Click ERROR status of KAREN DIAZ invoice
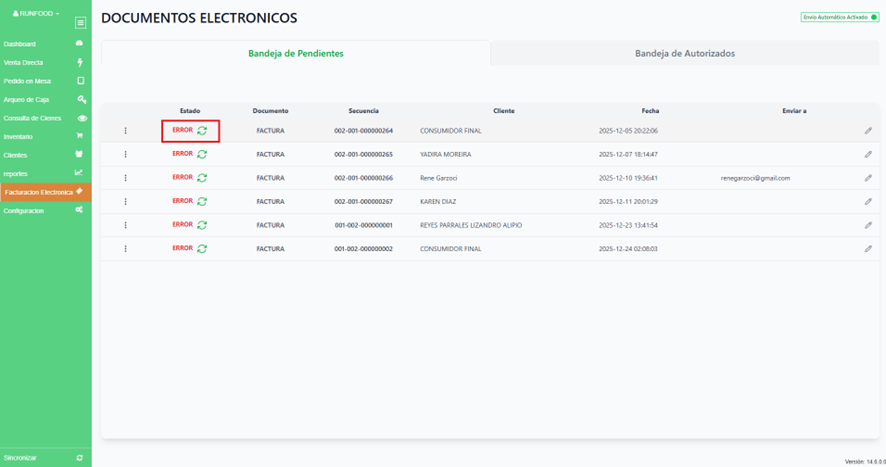Viewport: 886px width, 467px height. (x=183, y=201)
